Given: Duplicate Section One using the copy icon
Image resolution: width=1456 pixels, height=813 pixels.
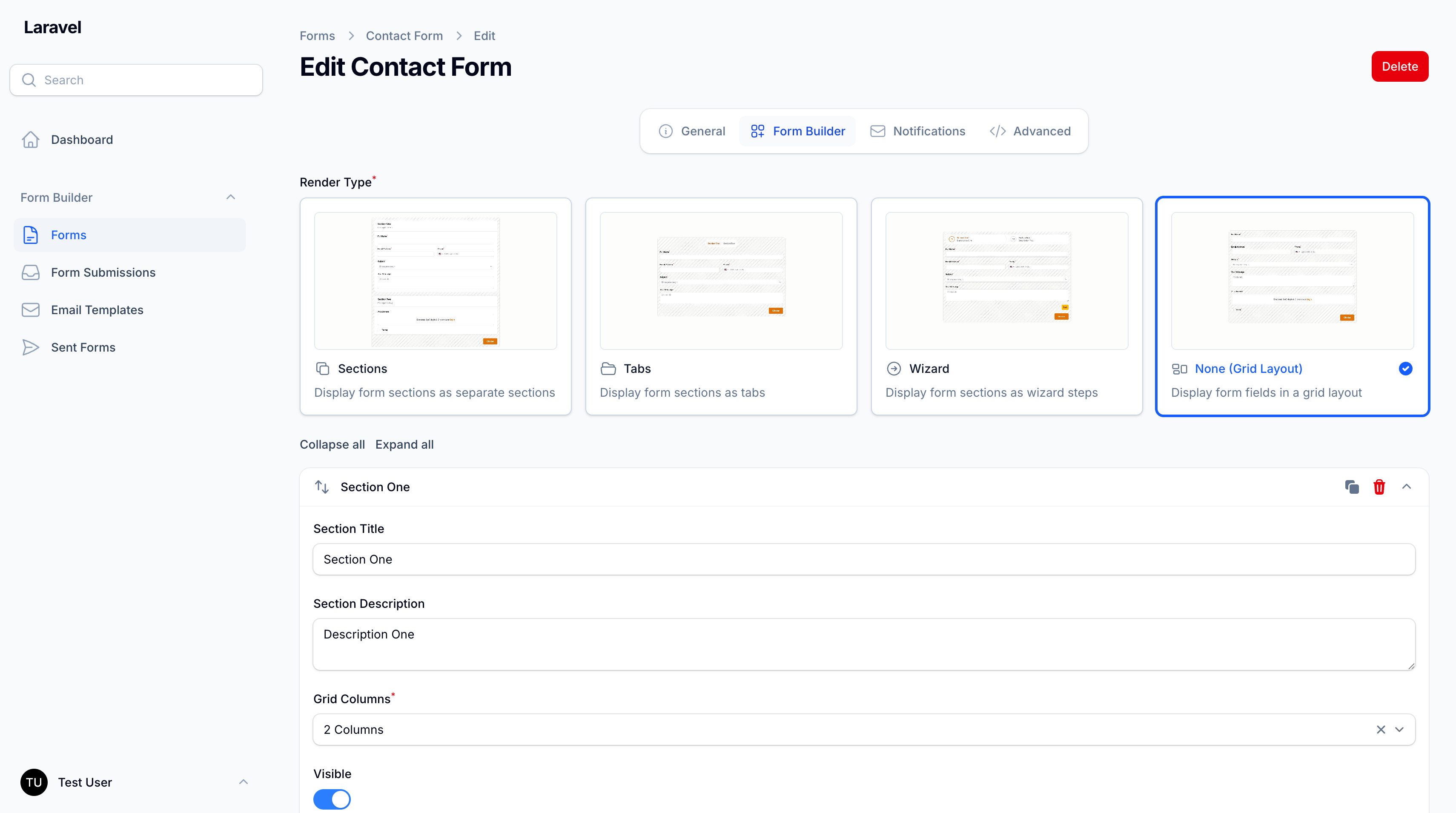Looking at the screenshot, I should tap(1352, 487).
